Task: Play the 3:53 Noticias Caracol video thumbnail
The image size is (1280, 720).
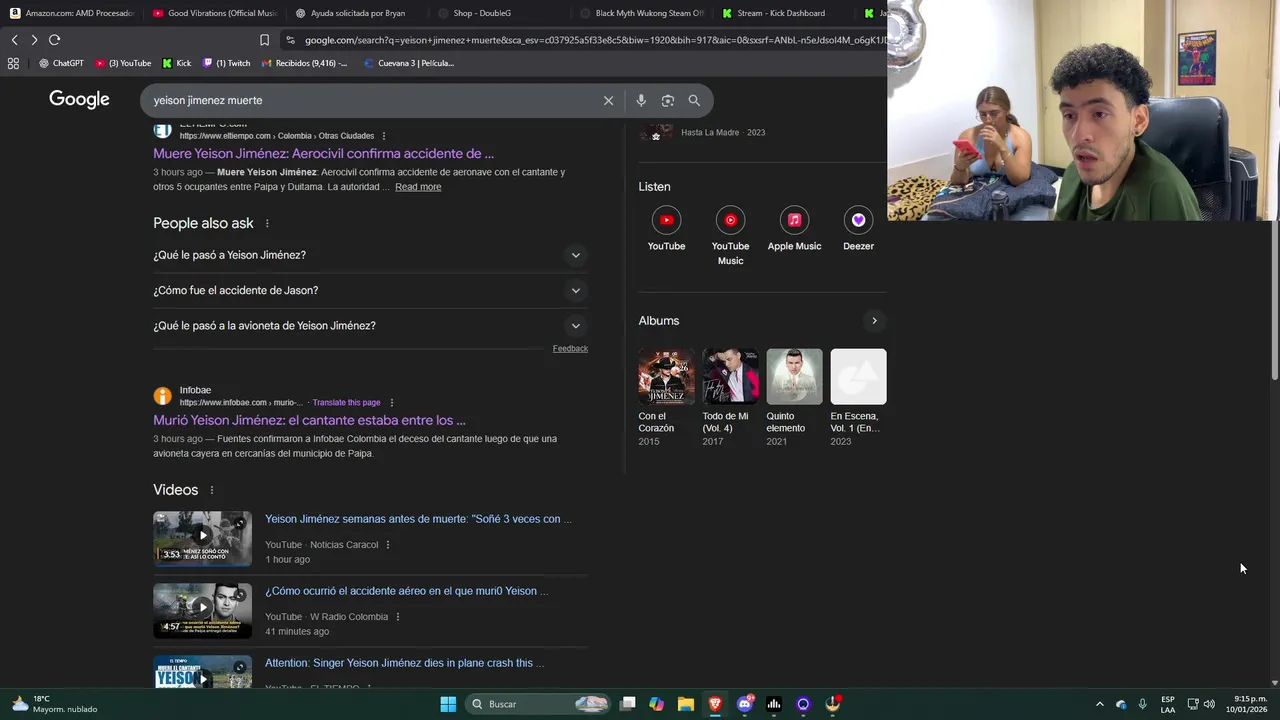Action: tap(202, 539)
